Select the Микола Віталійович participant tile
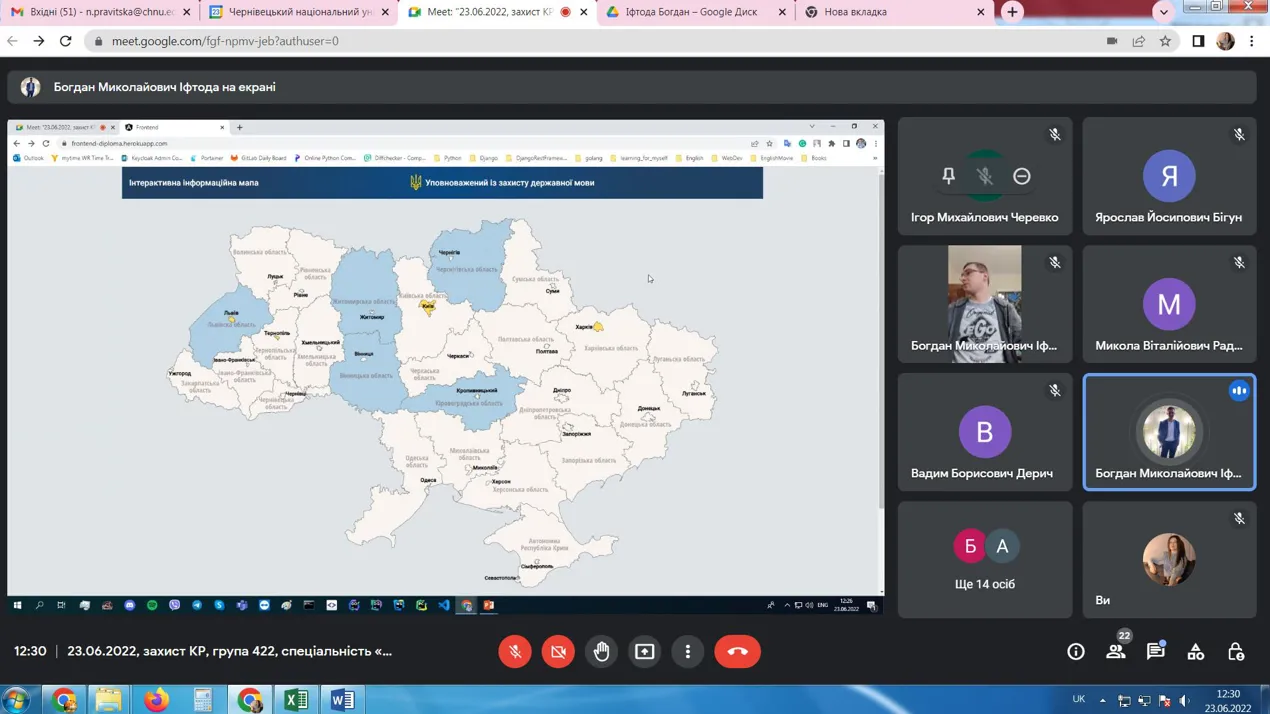 pos(1169,304)
